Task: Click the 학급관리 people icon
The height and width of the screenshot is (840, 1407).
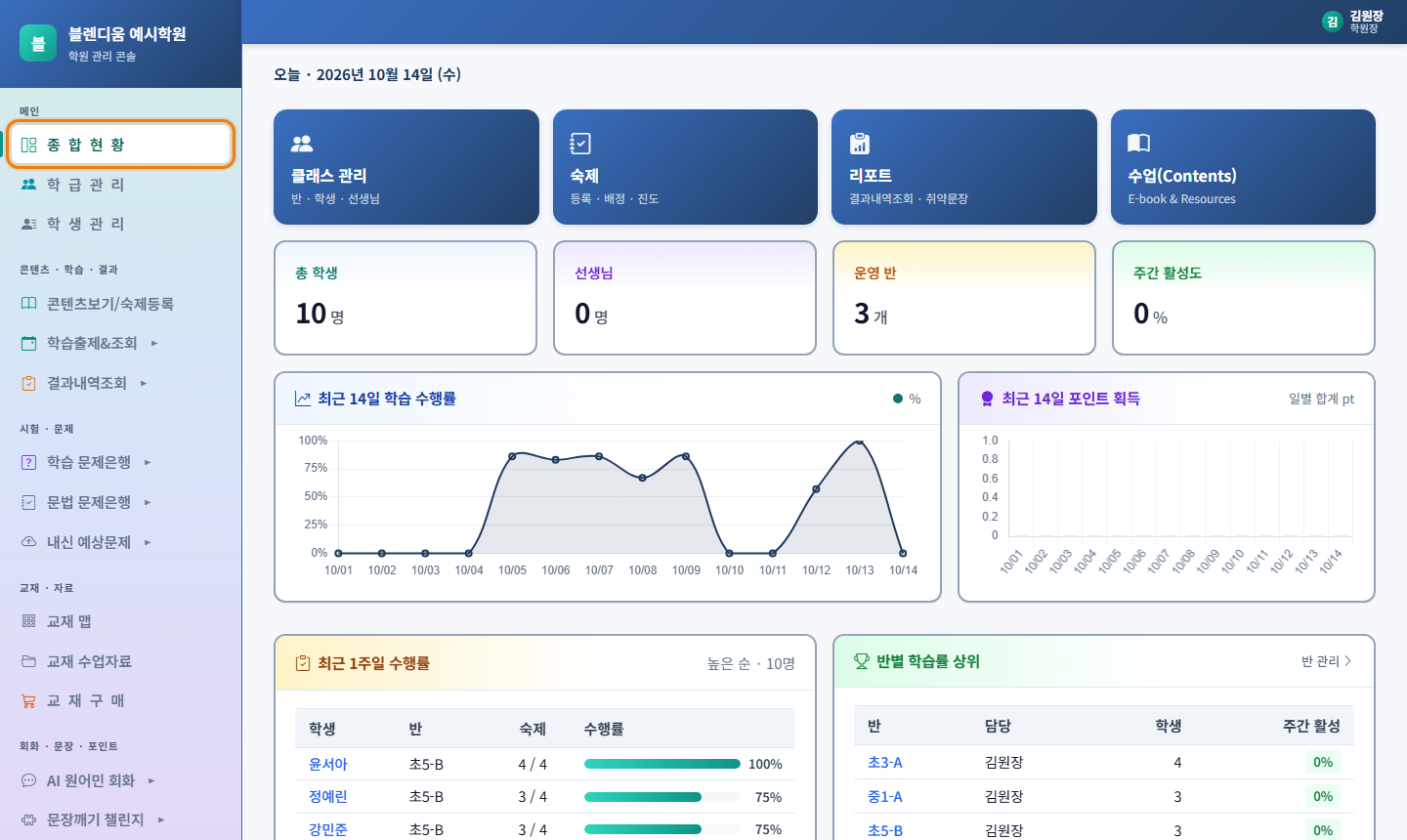Action: pos(29,185)
